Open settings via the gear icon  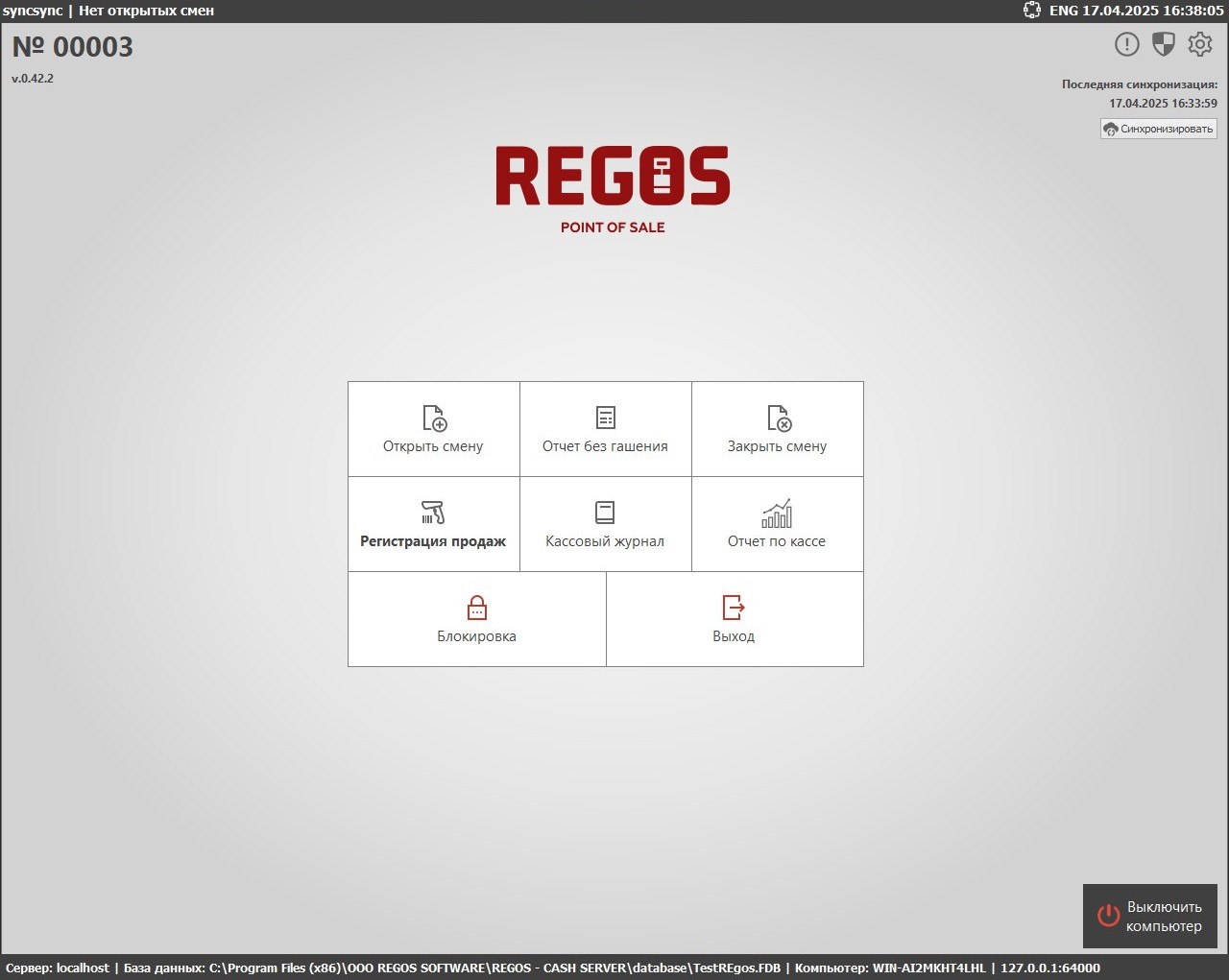(1199, 44)
